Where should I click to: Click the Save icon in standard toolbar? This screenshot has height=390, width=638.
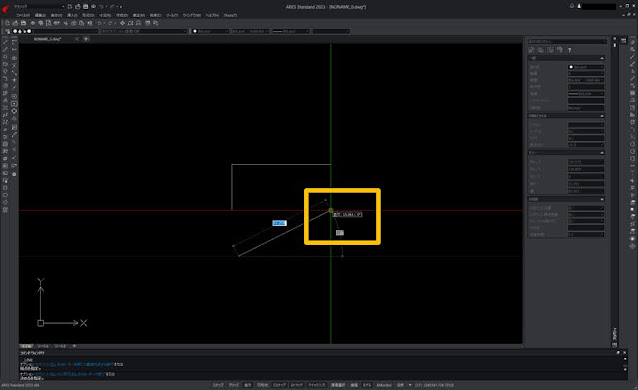coord(24,23)
